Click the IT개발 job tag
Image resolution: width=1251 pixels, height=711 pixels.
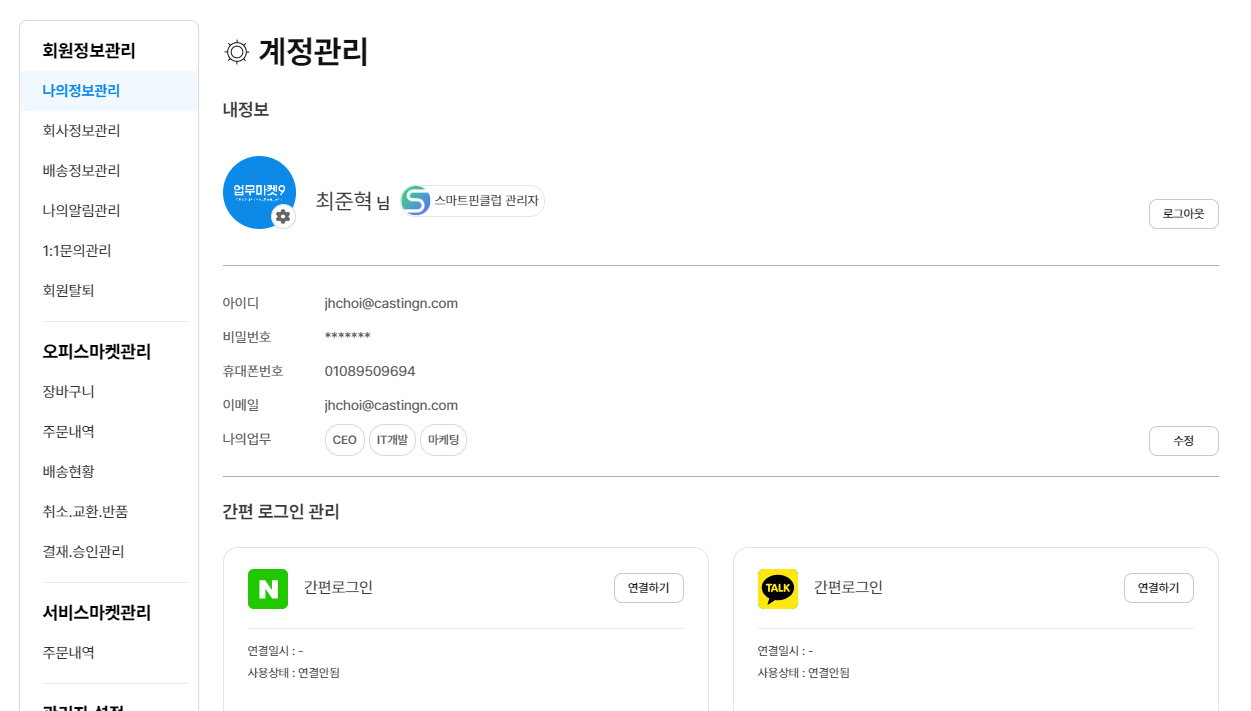(x=392, y=440)
